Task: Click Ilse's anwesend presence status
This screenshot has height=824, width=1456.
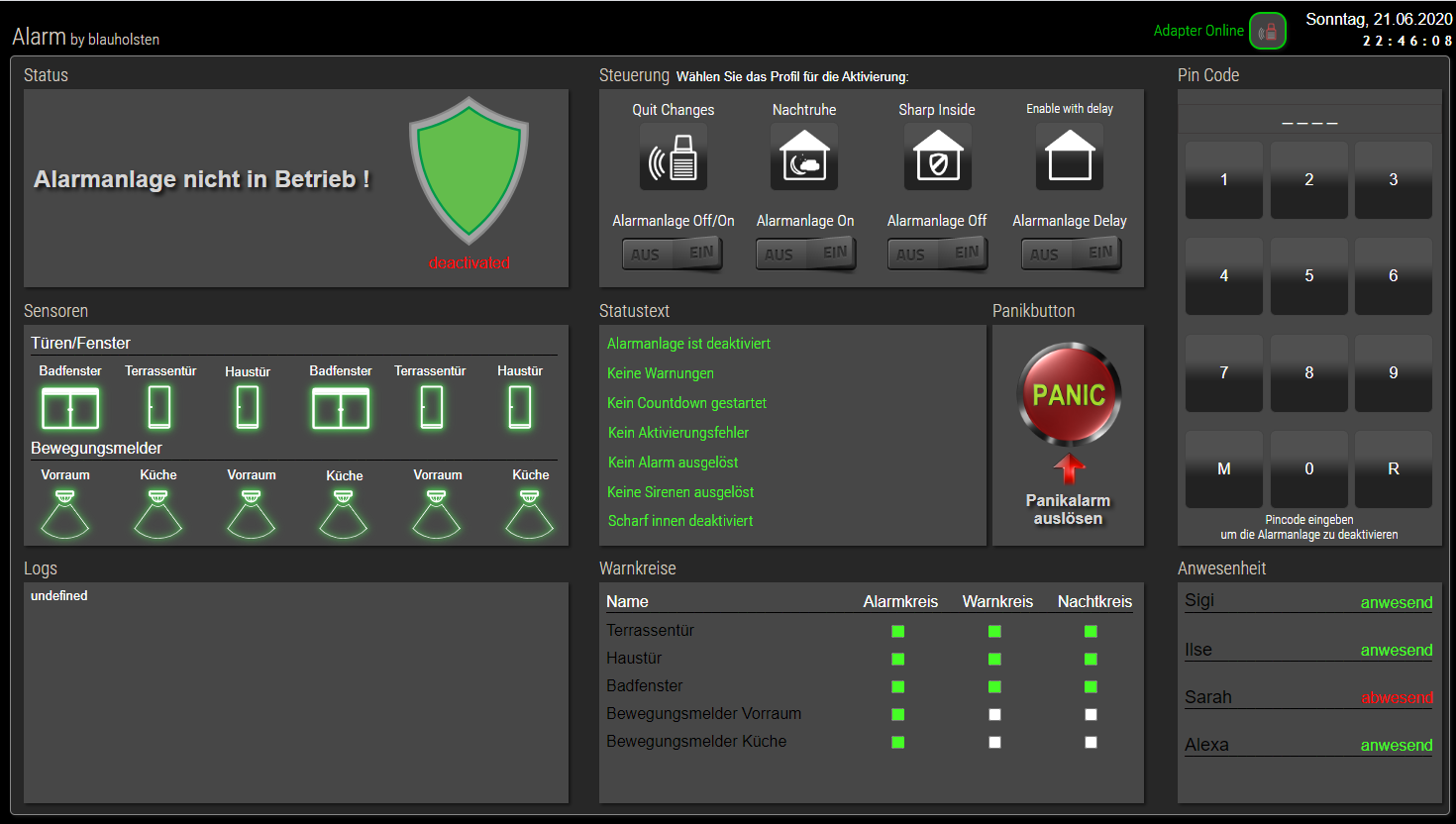Action: coord(1397,650)
